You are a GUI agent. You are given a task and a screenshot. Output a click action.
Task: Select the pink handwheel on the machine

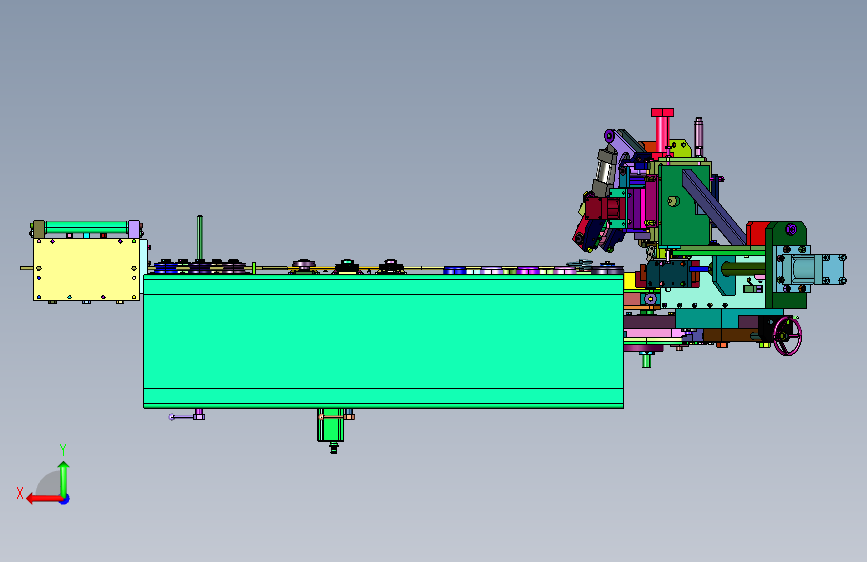pyautogui.click(x=787, y=336)
